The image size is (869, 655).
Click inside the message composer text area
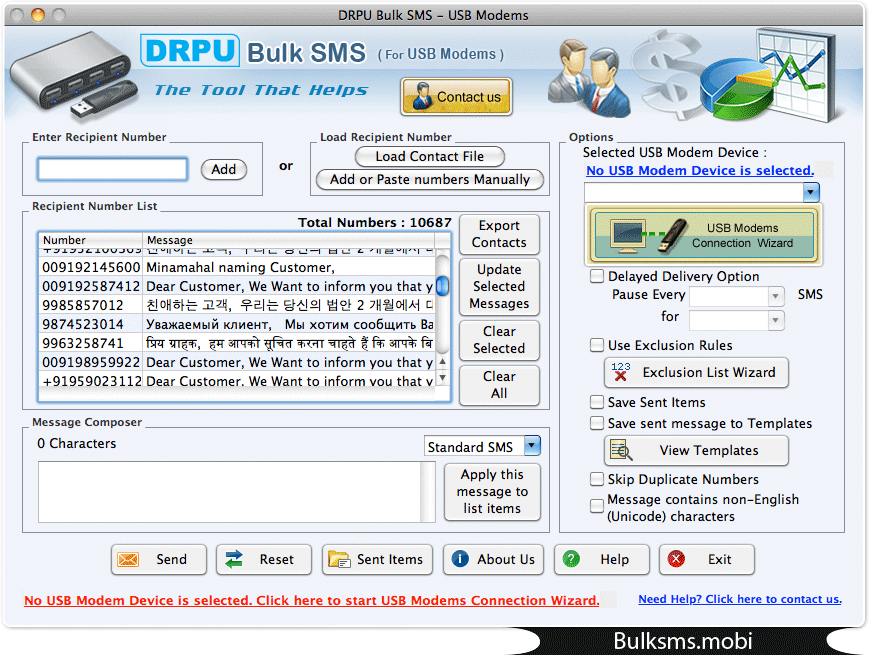click(x=230, y=492)
